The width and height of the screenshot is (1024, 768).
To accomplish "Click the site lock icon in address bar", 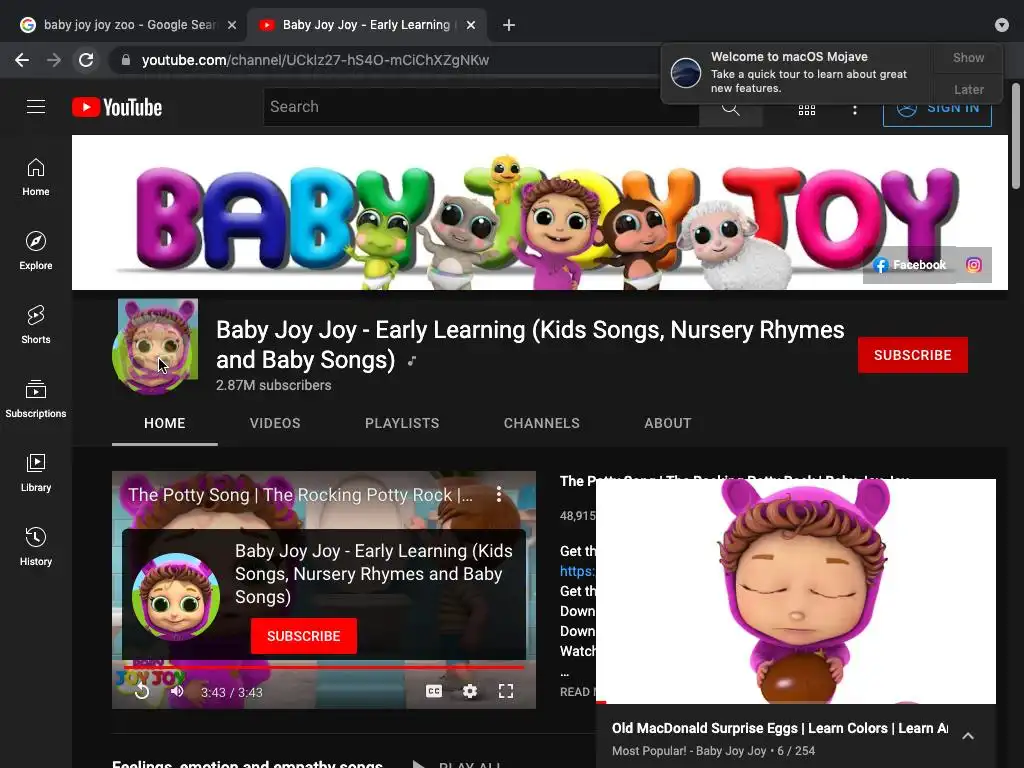I will [126, 60].
